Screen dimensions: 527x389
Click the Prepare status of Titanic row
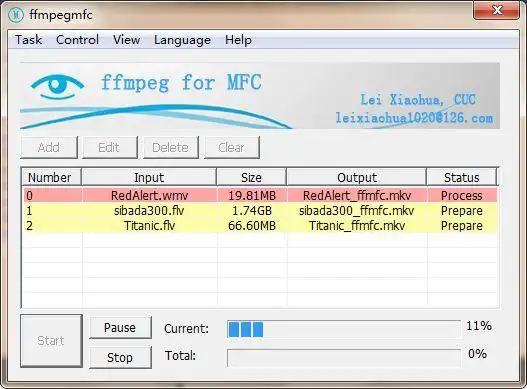point(462,225)
